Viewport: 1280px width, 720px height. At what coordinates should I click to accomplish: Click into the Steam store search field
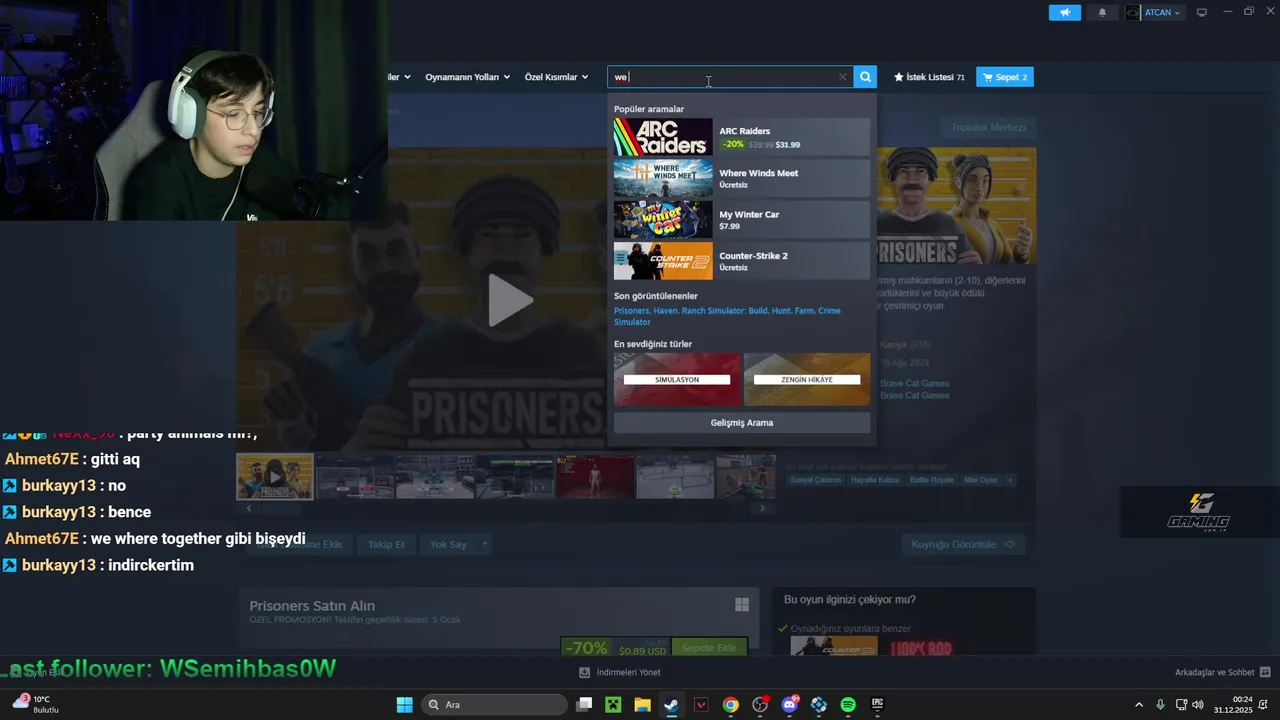[x=730, y=77]
